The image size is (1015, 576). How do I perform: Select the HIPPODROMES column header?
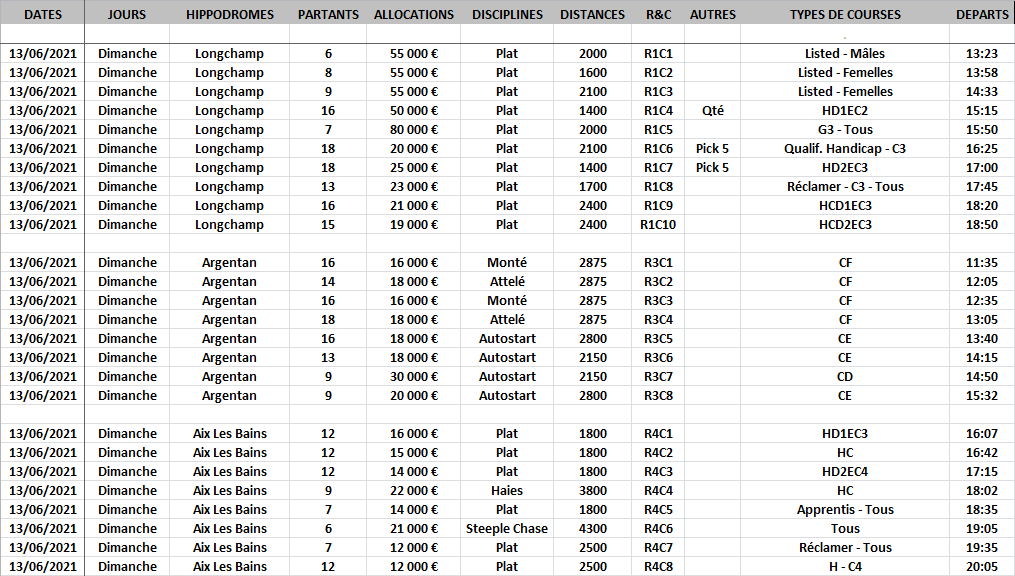tap(230, 14)
